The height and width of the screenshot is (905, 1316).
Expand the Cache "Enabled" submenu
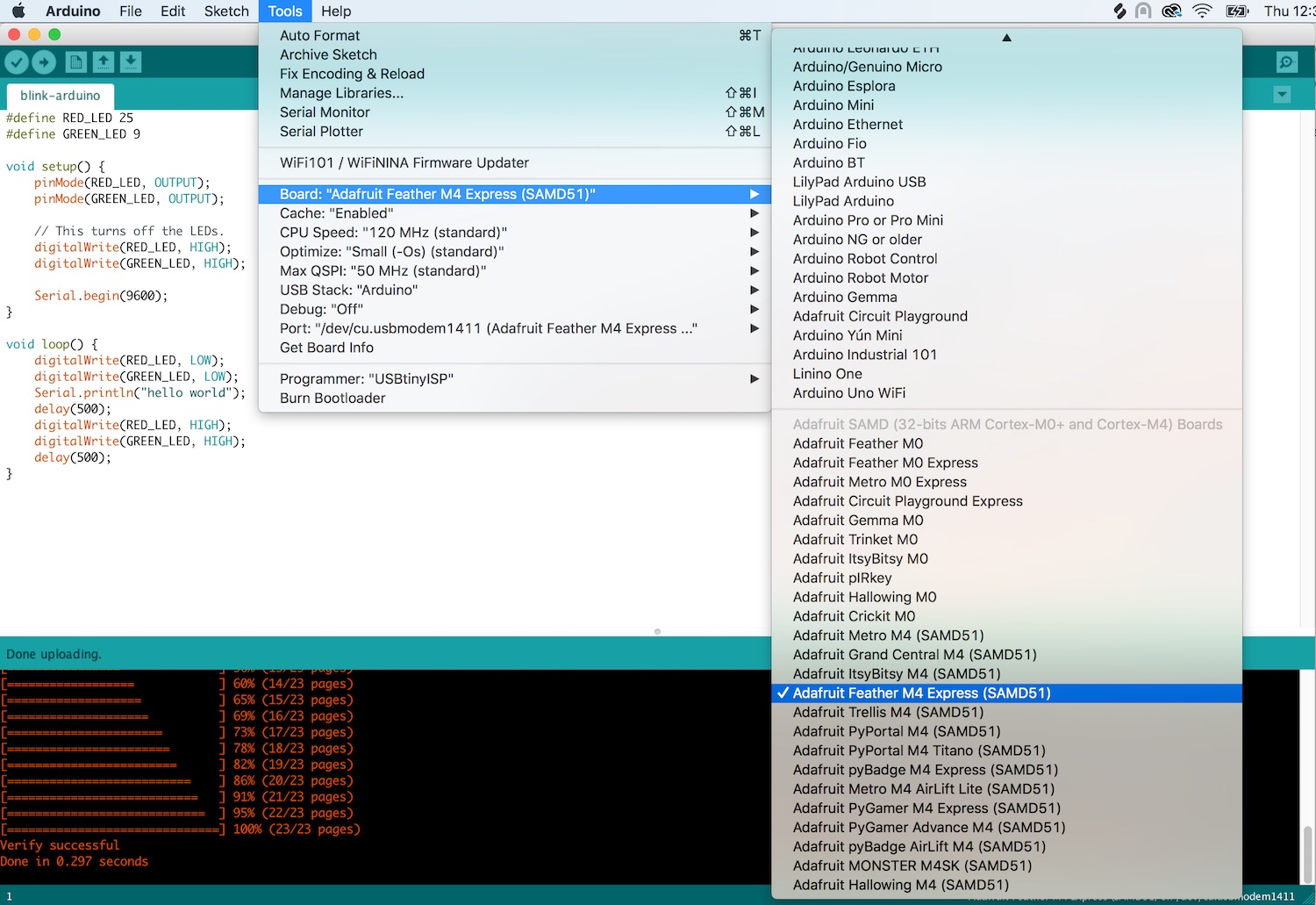[x=515, y=213]
